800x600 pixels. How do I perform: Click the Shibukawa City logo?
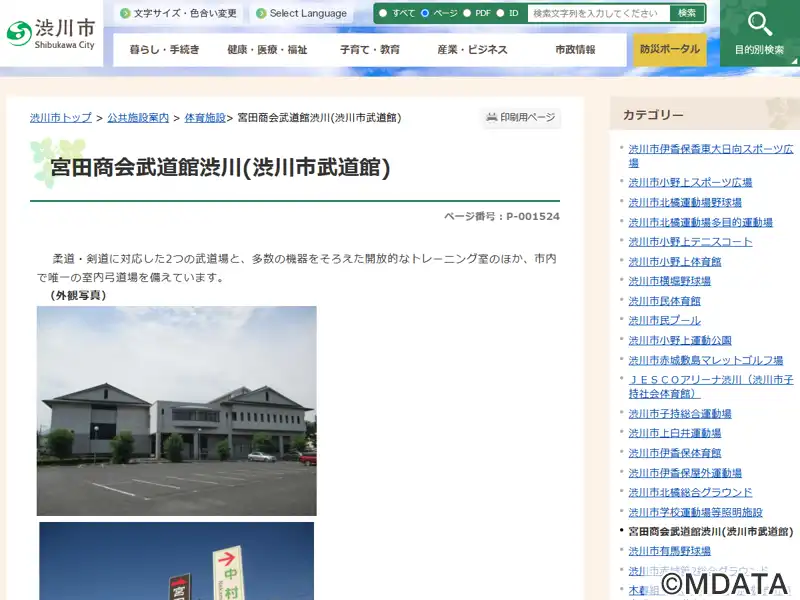click(51, 33)
